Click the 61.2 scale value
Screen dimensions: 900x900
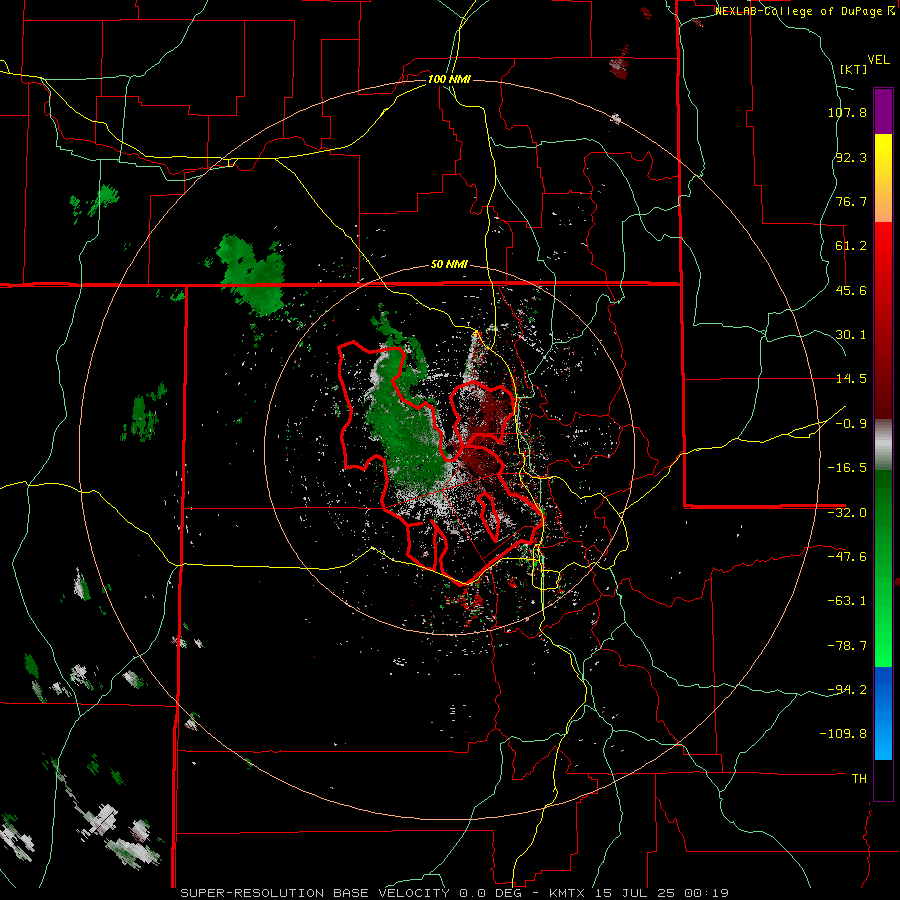[851, 246]
